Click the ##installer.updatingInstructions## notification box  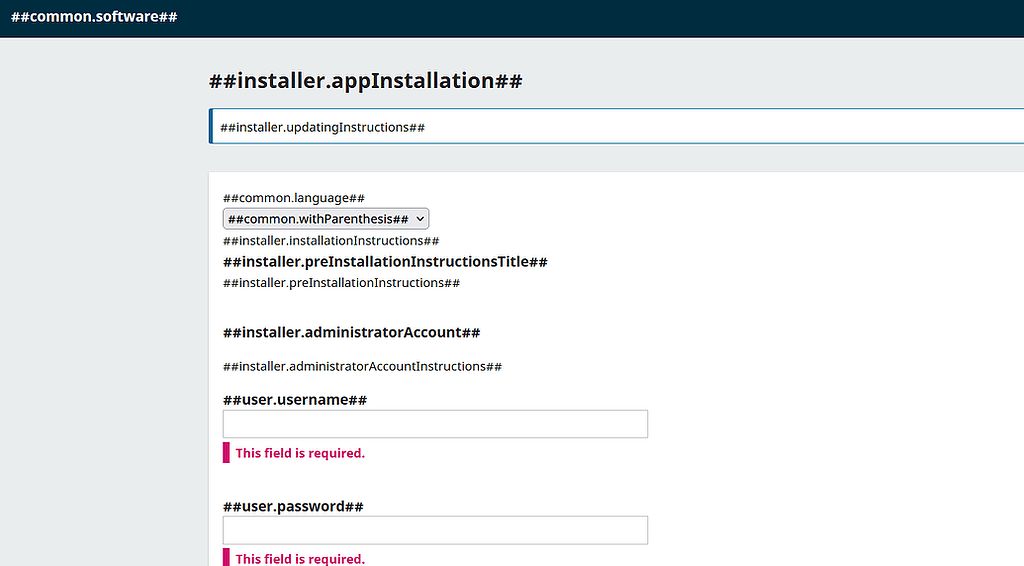pyautogui.click(x=616, y=126)
